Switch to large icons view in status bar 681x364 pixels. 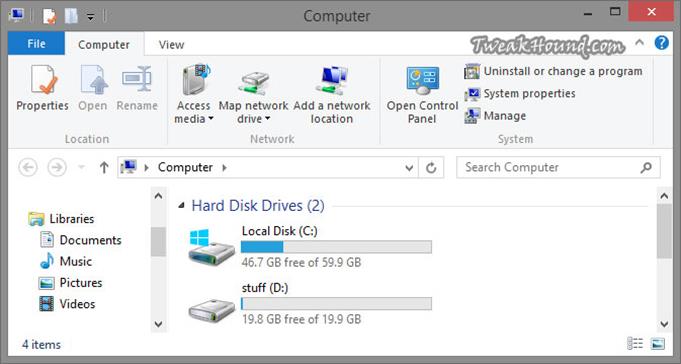click(658, 344)
